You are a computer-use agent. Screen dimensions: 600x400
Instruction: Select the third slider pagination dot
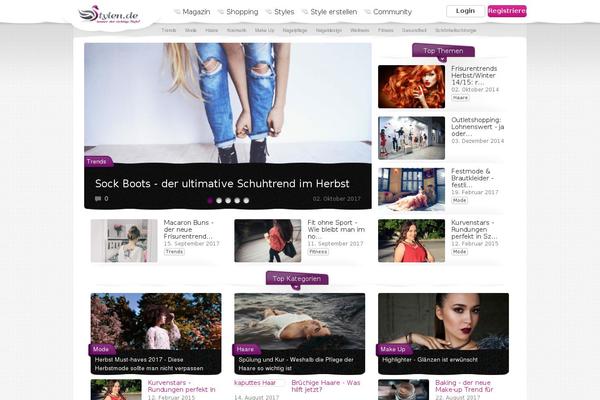(x=228, y=200)
